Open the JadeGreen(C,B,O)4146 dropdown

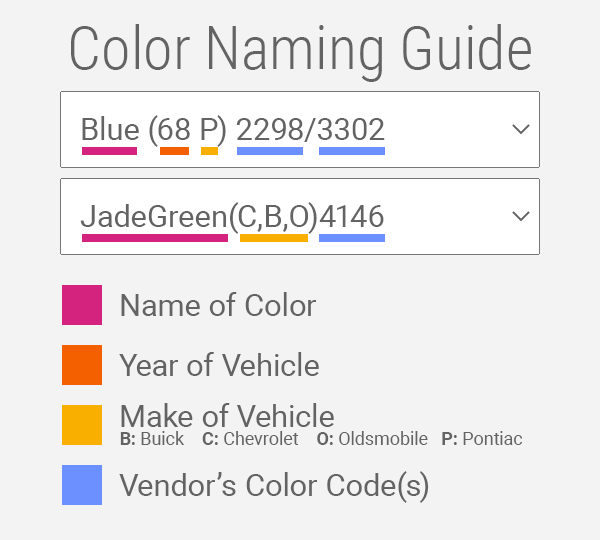point(300,216)
